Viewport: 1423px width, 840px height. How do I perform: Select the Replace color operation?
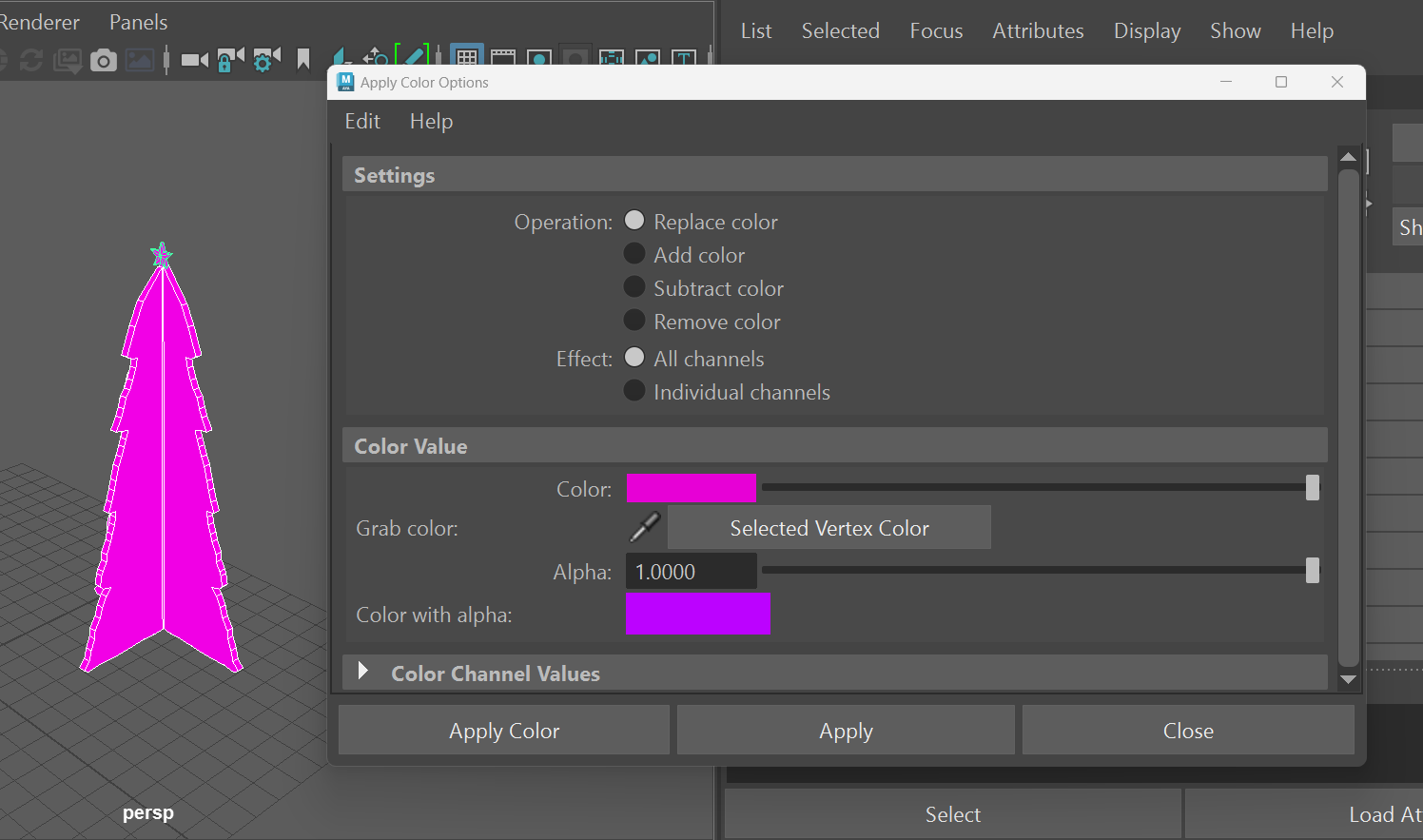click(x=634, y=221)
